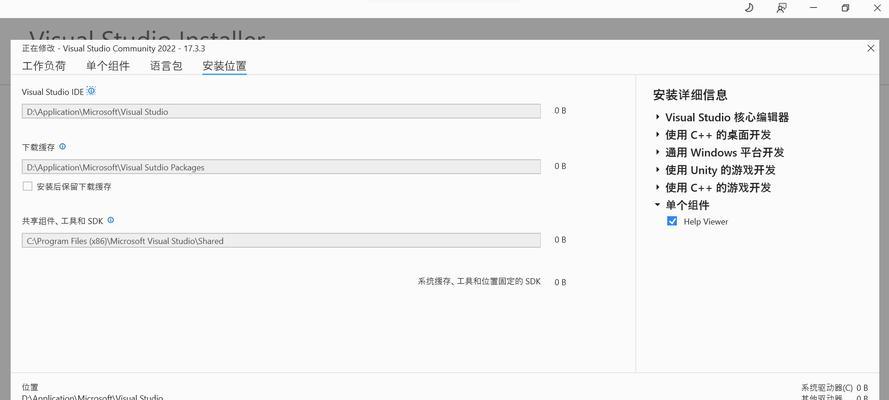Image resolution: width=889 pixels, height=400 pixels.
Task: Open the feedback icon in the title bar
Action: click(x=781, y=8)
